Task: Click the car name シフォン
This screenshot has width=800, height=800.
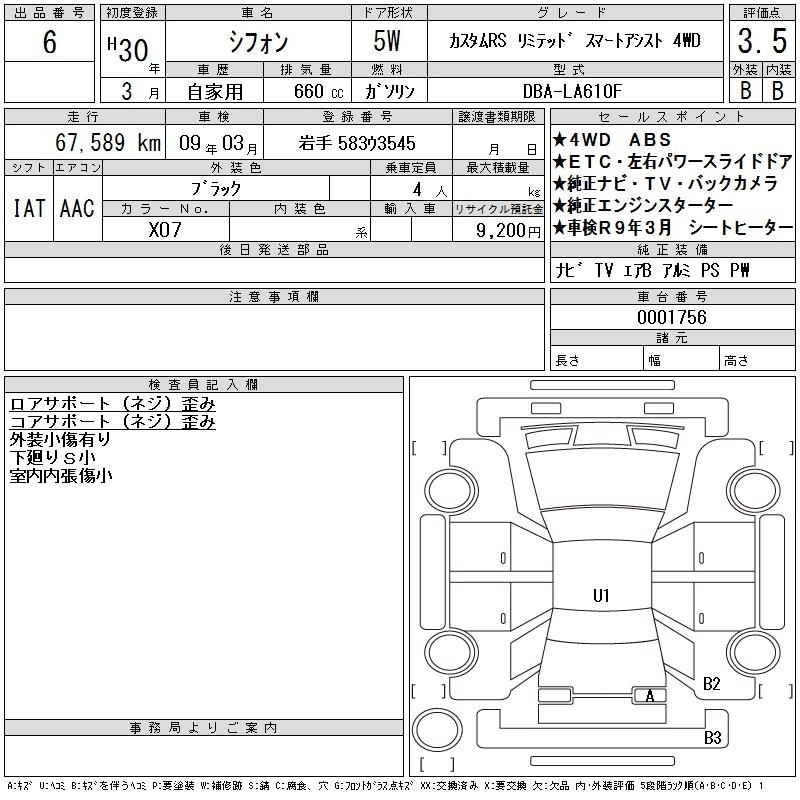Action: tap(256, 44)
